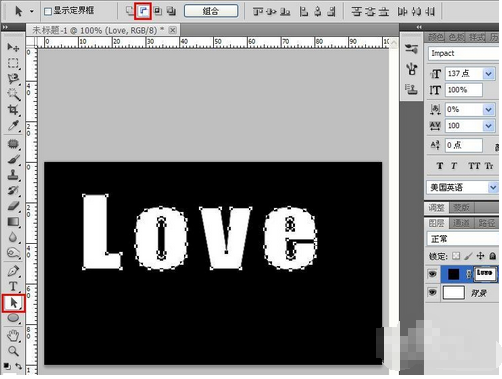Open the 美国英语 language dropdown
This screenshot has height=379, width=502.
click(493, 187)
